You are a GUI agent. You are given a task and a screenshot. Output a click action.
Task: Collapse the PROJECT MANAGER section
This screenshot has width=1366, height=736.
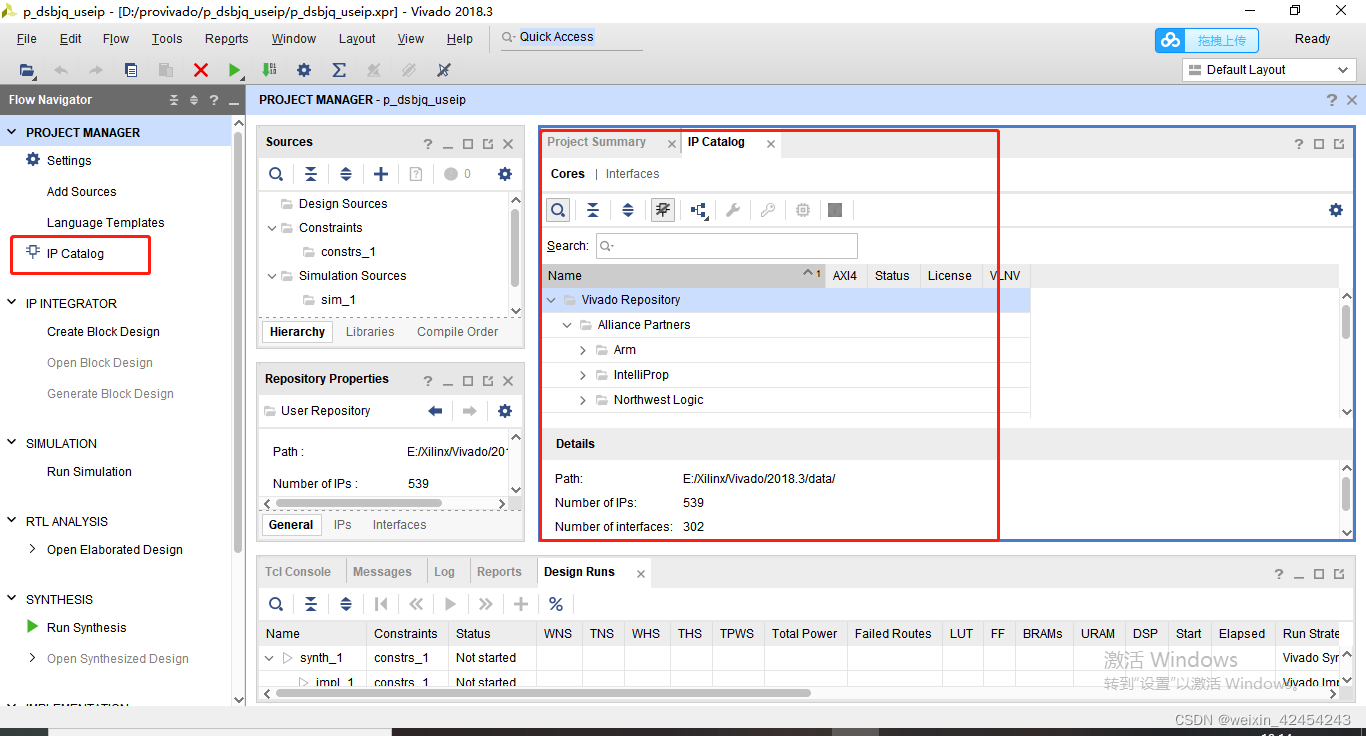pos(13,132)
